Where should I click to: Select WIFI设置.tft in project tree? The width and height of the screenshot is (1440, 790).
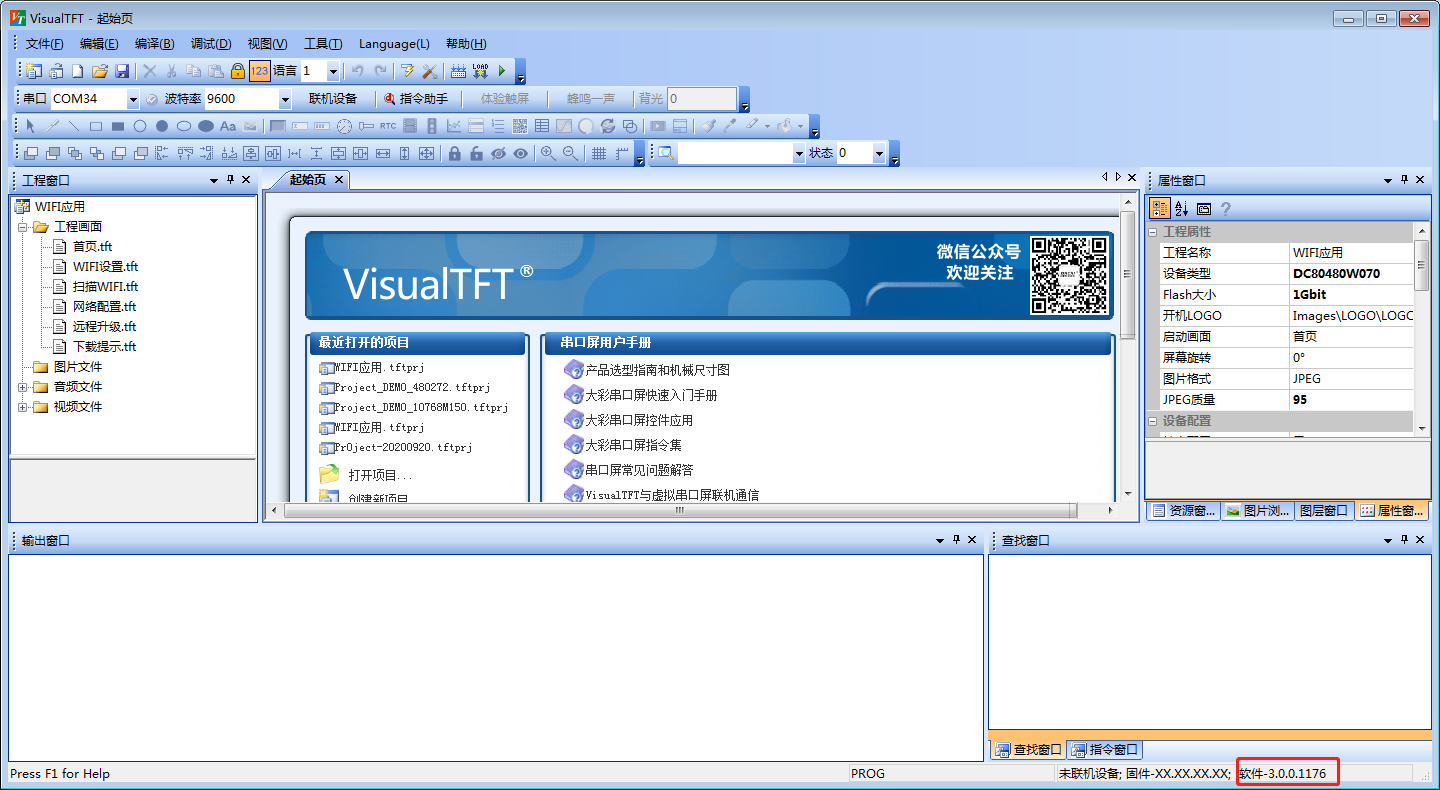(105, 267)
